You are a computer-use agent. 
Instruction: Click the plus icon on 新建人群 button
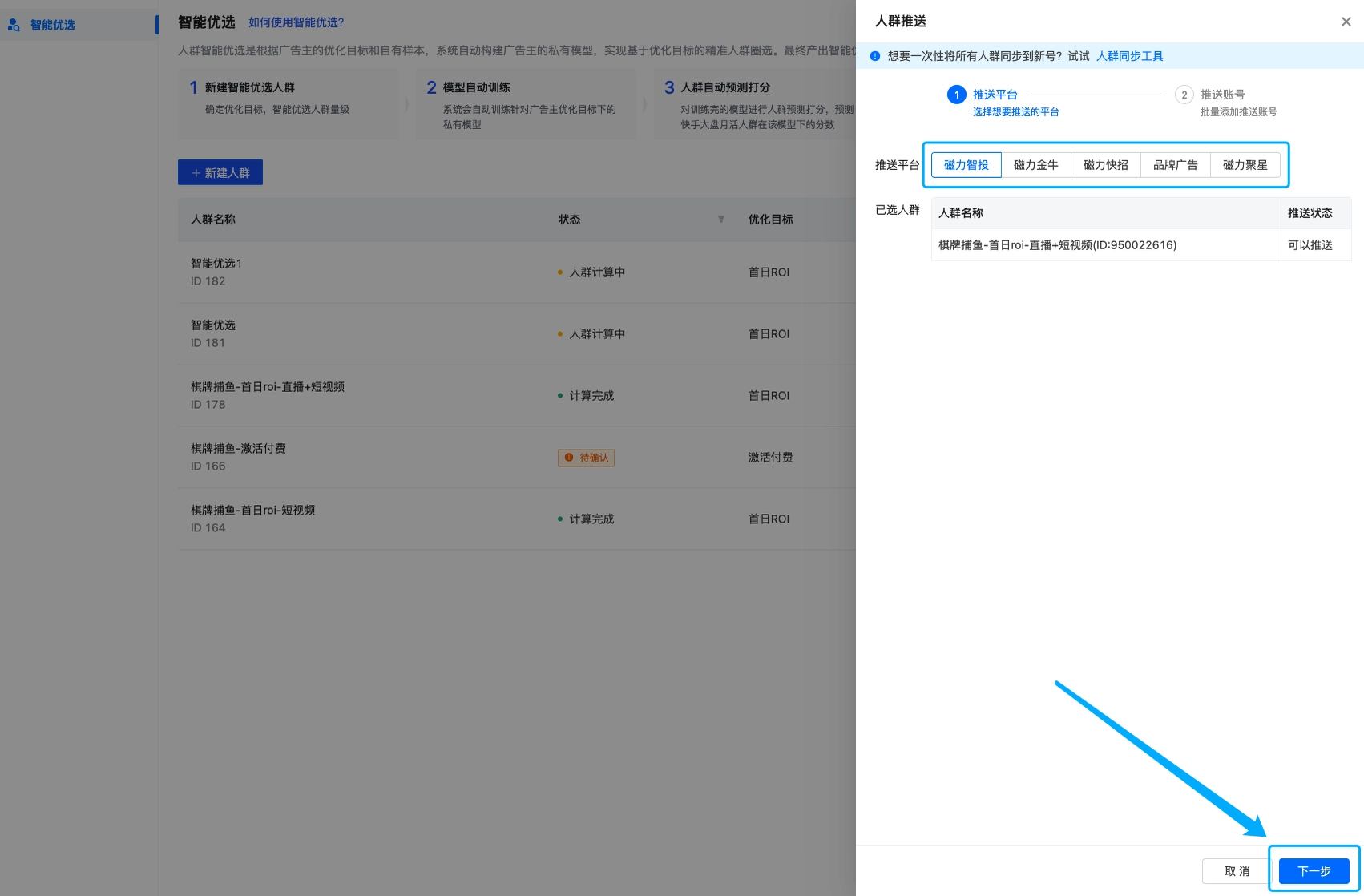pyautogui.click(x=196, y=172)
